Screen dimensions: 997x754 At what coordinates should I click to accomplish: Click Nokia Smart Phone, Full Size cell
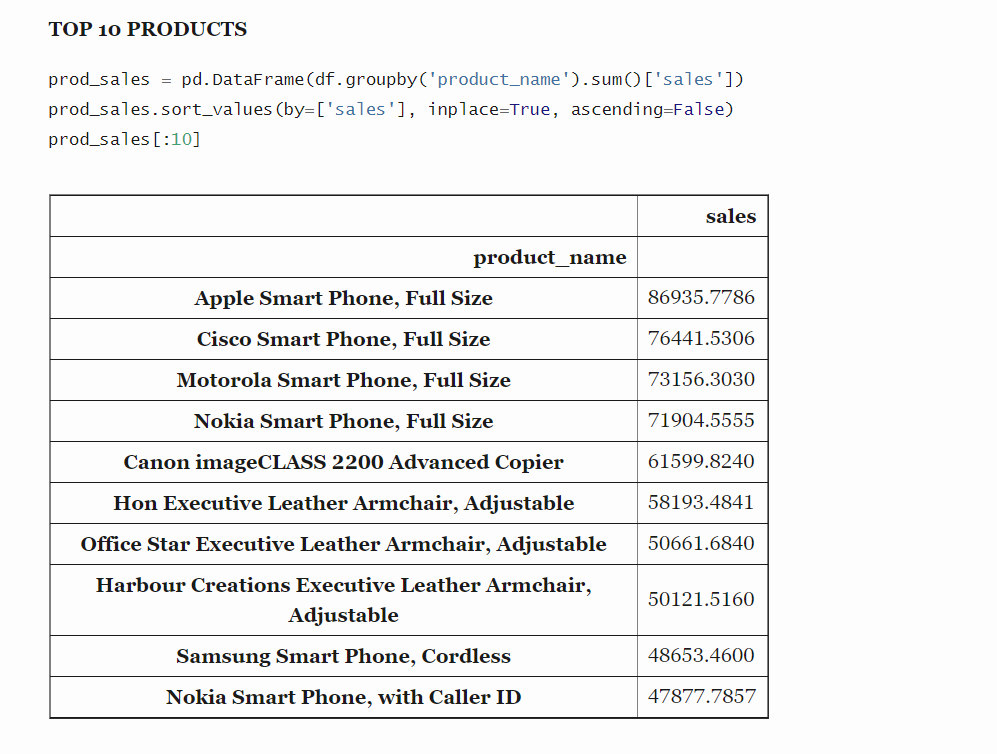(343, 421)
